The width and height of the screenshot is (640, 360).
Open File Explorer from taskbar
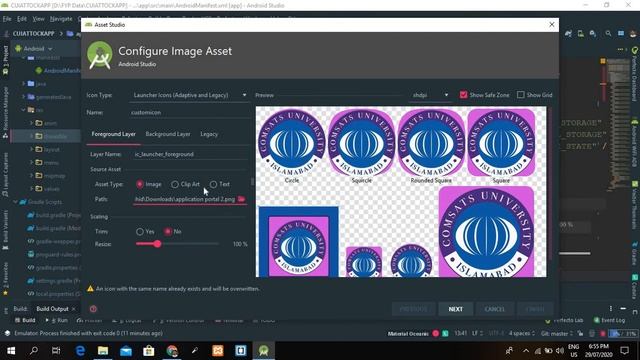[x=103, y=351]
